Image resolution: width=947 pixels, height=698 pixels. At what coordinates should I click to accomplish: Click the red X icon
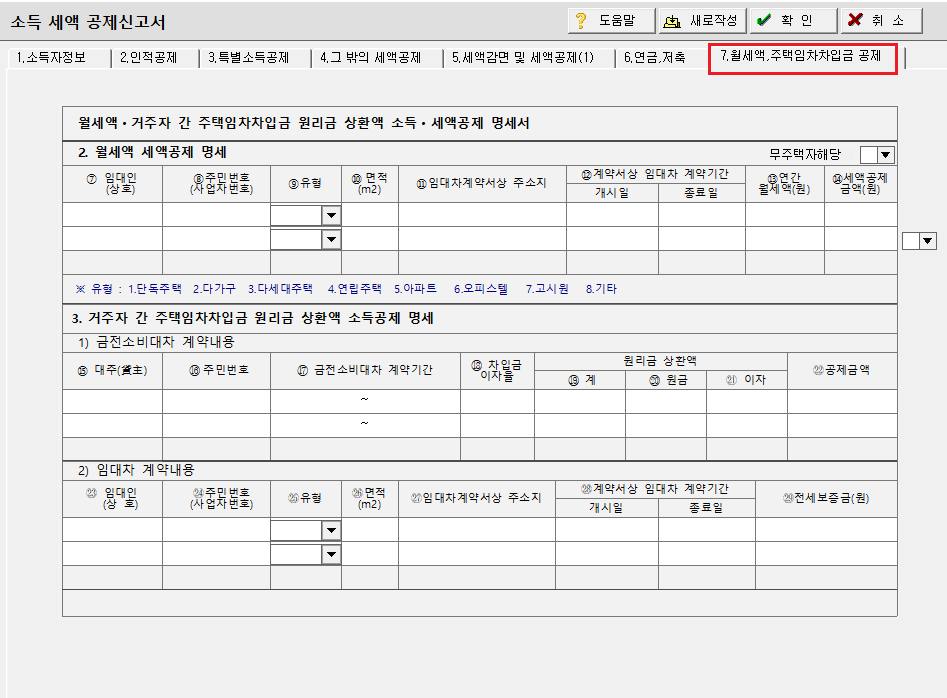(855, 20)
